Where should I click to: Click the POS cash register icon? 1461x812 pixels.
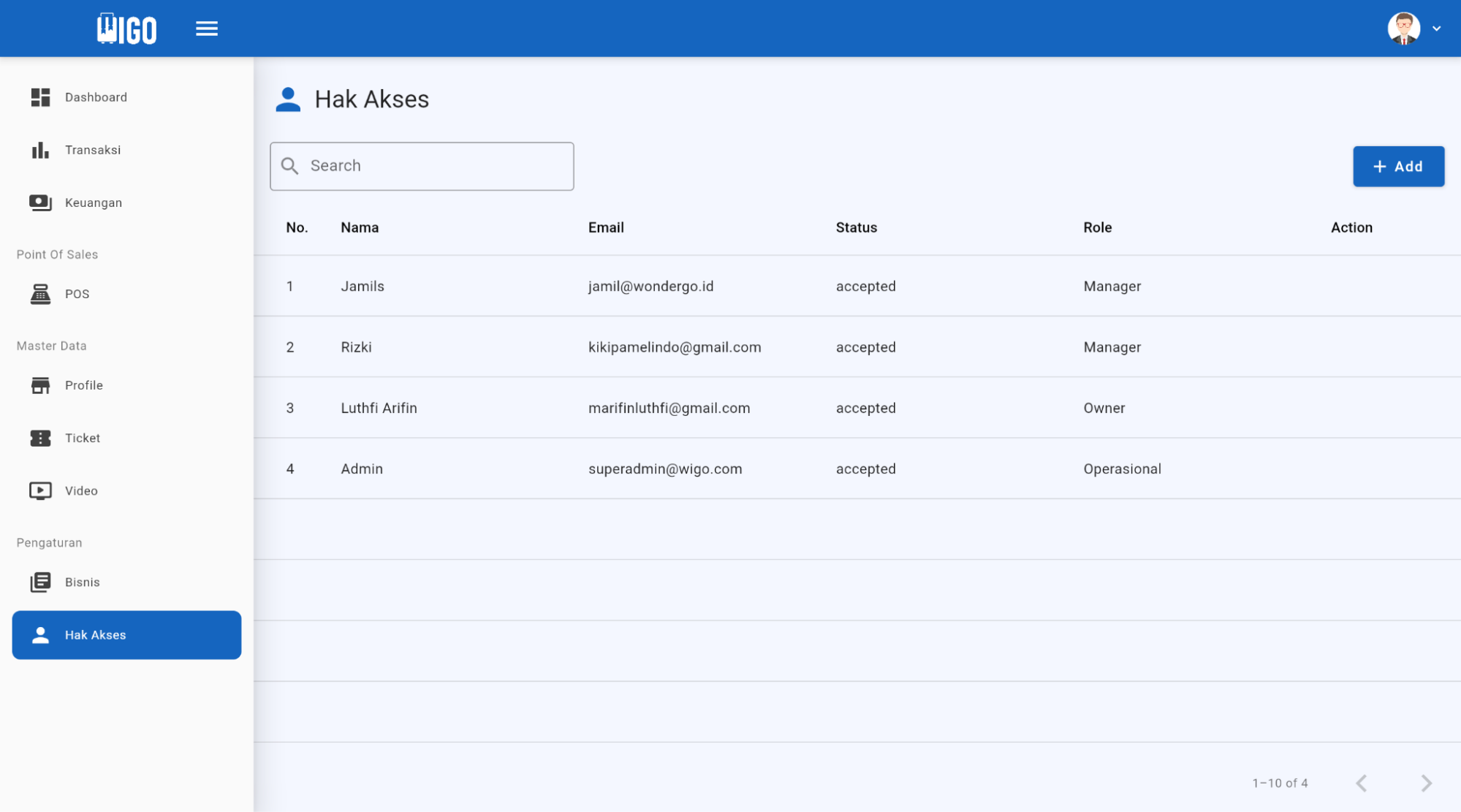(x=40, y=294)
